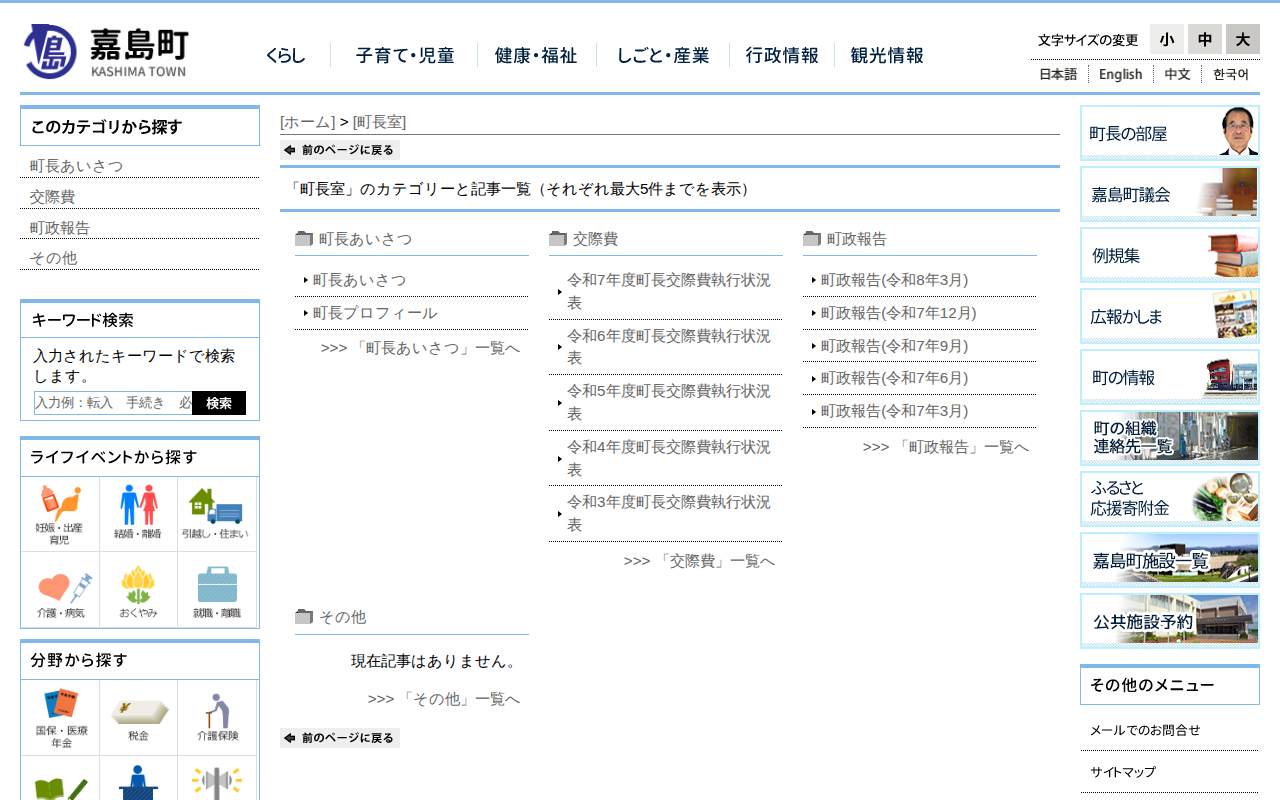Open the 行政情報 navigation menu

click(x=782, y=56)
